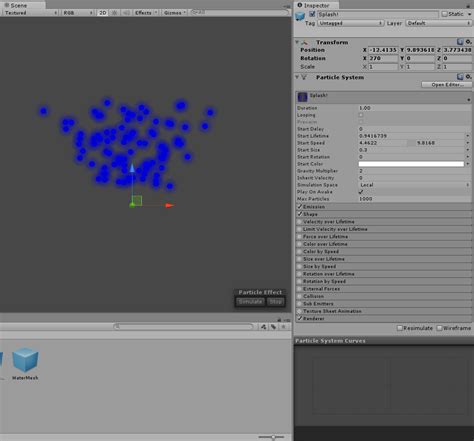474x441 pixels.
Task: Disable the Renderer module checkbox
Action: (300, 319)
